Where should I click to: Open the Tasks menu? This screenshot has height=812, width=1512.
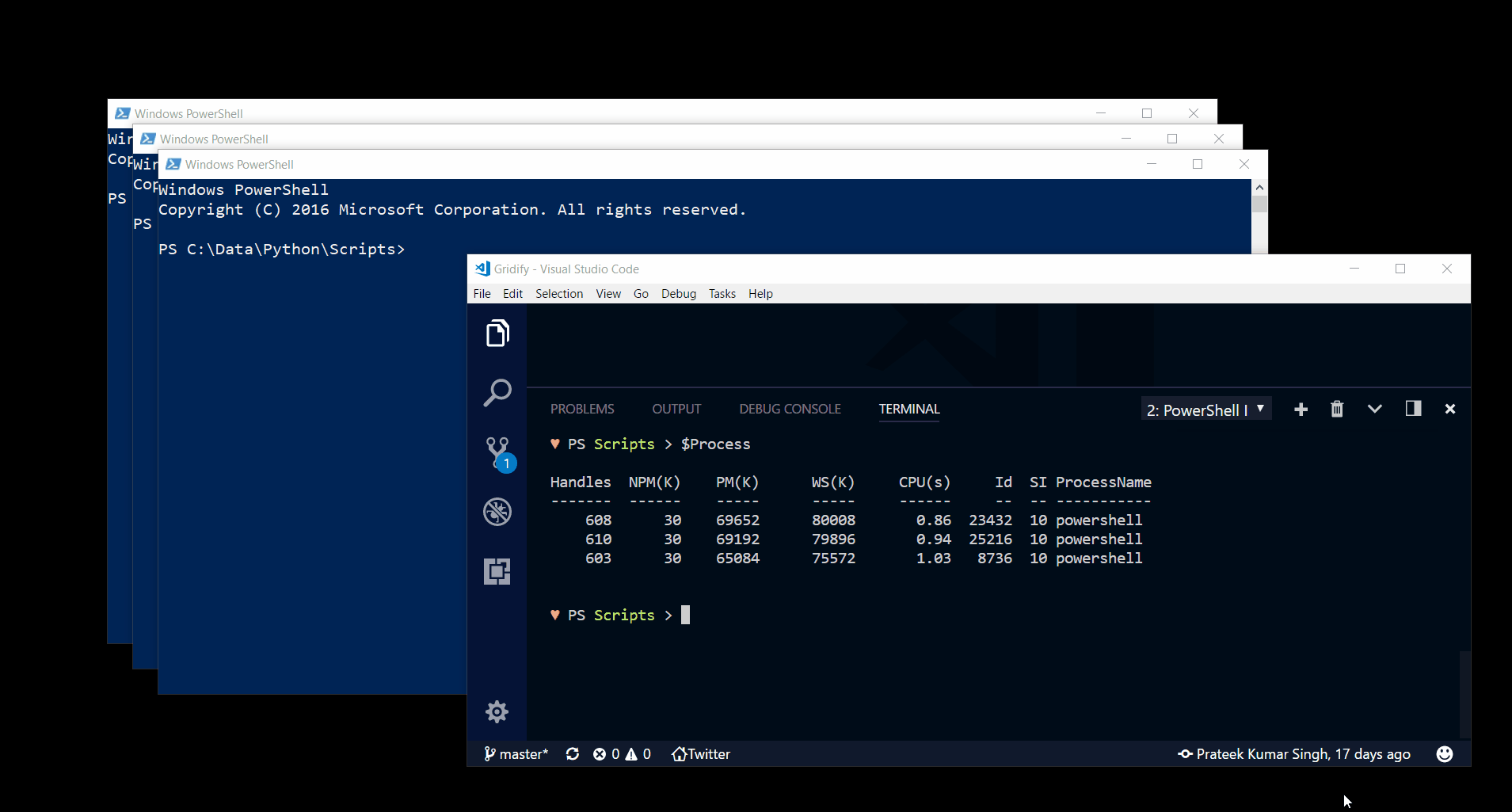(x=722, y=294)
